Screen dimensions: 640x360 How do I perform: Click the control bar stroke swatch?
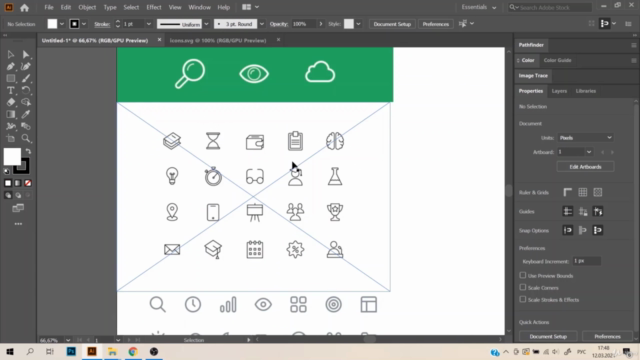[74, 24]
